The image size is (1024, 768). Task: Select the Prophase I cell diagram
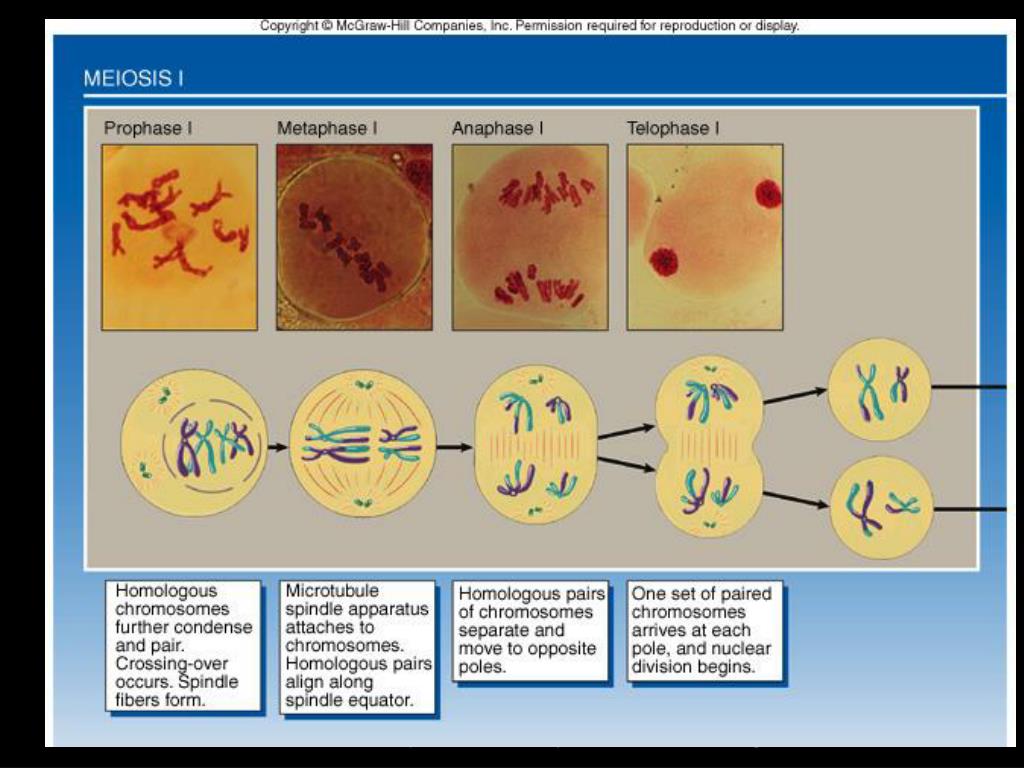(195, 443)
